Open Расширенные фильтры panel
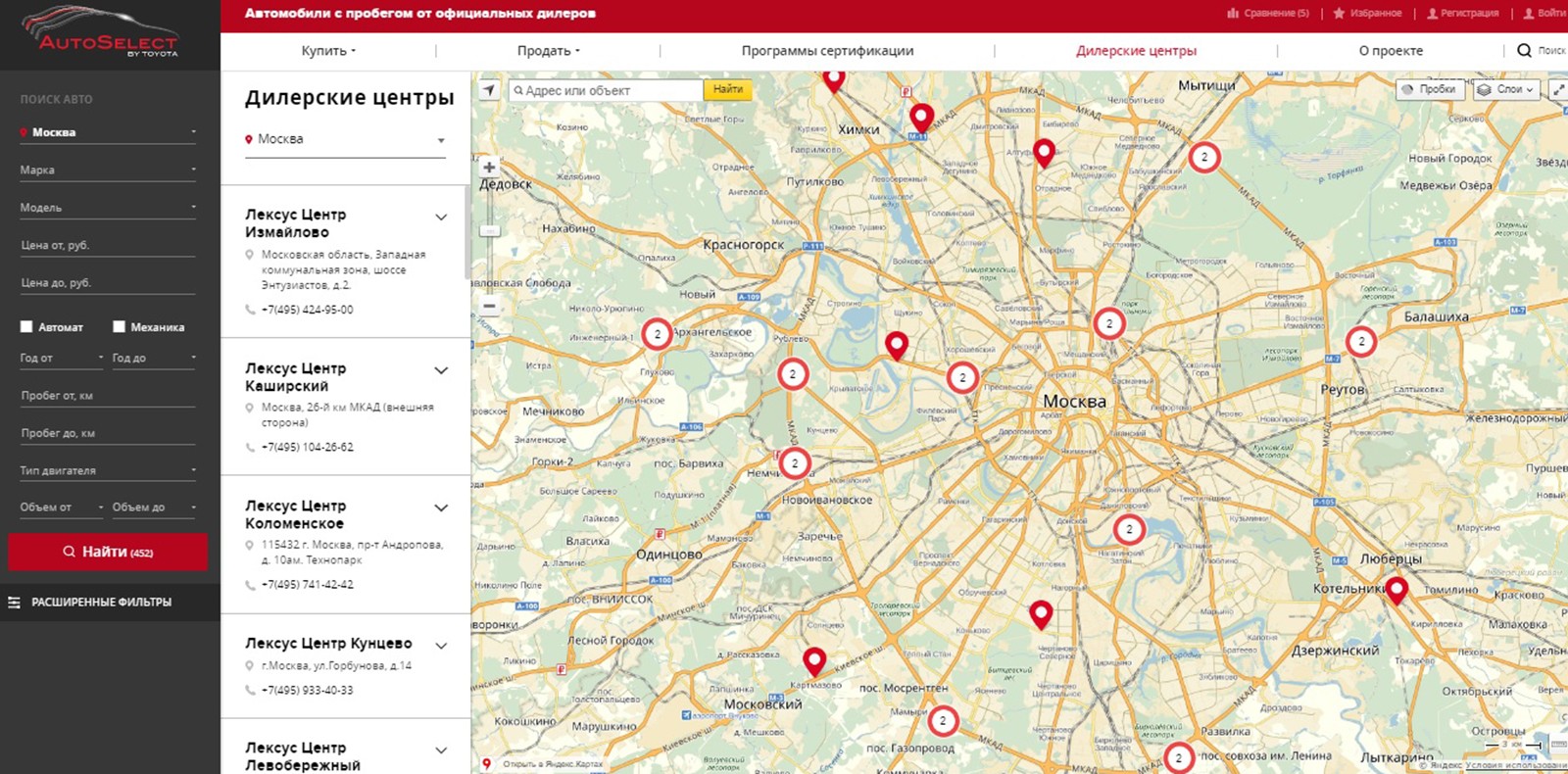The height and width of the screenshot is (774, 1568). click(x=110, y=603)
